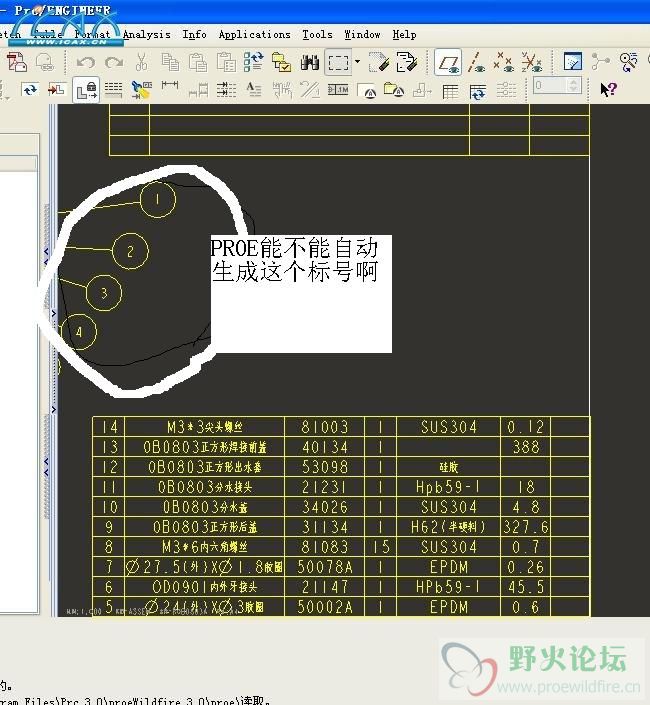The image size is (650, 705).
Task: Click the sheet number spinner field
Action: pyautogui.click(x=557, y=85)
